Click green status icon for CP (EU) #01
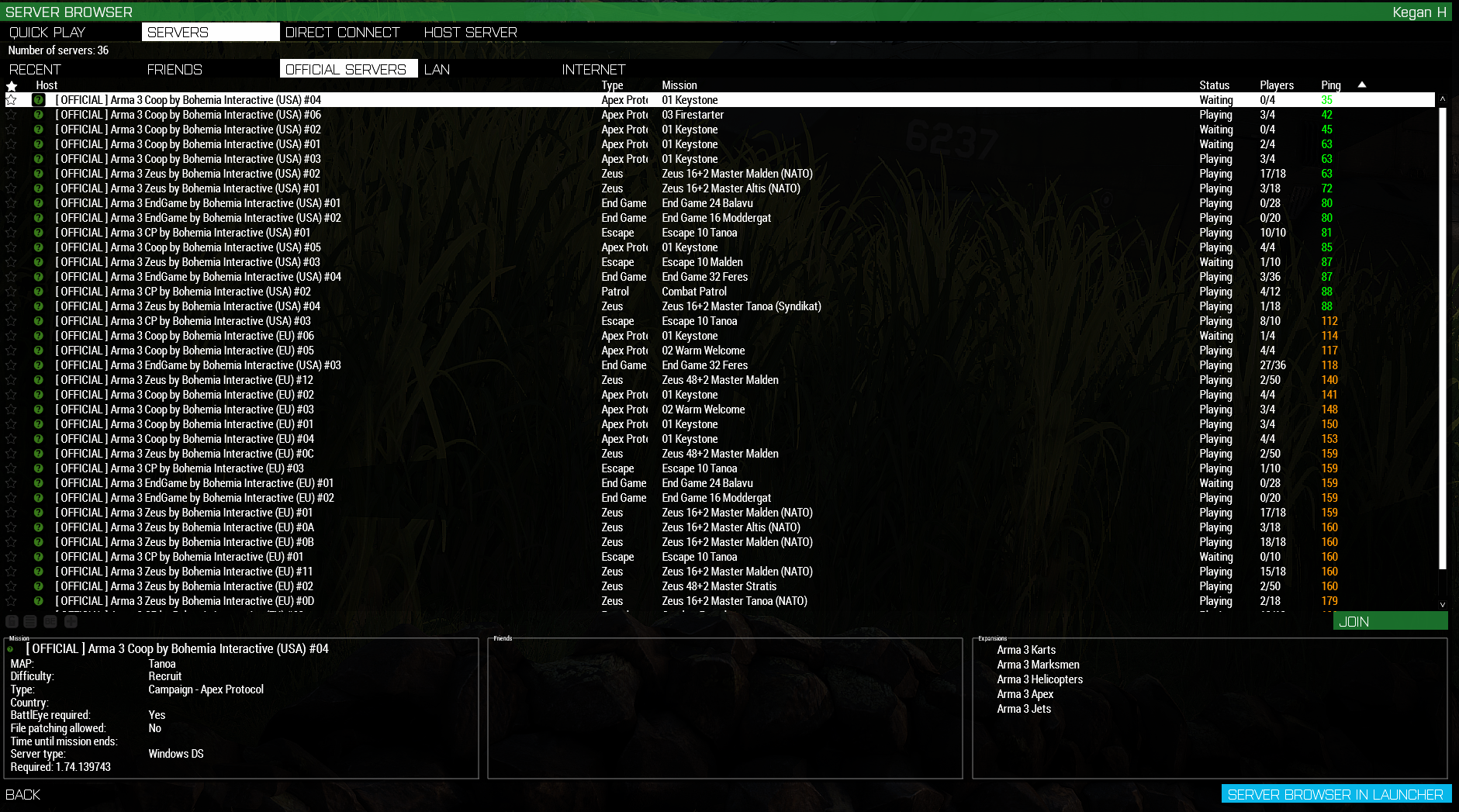The image size is (1459, 812). pyautogui.click(x=38, y=557)
